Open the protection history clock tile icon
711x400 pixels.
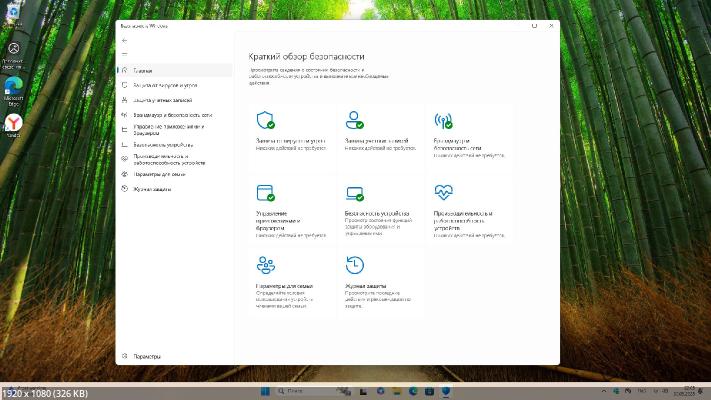tap(353, 265)
